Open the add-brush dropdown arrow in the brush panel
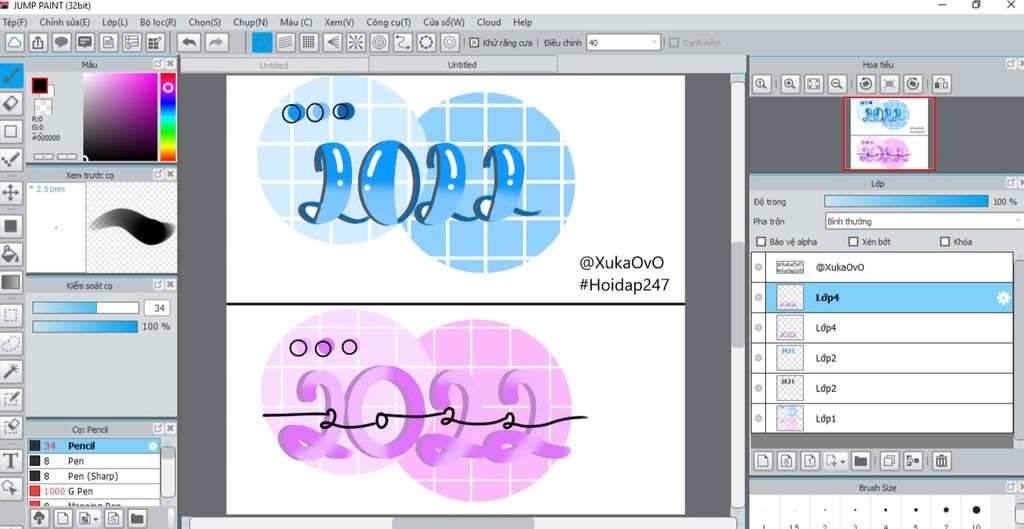1024x529 pixels. [x=96, y=519]
